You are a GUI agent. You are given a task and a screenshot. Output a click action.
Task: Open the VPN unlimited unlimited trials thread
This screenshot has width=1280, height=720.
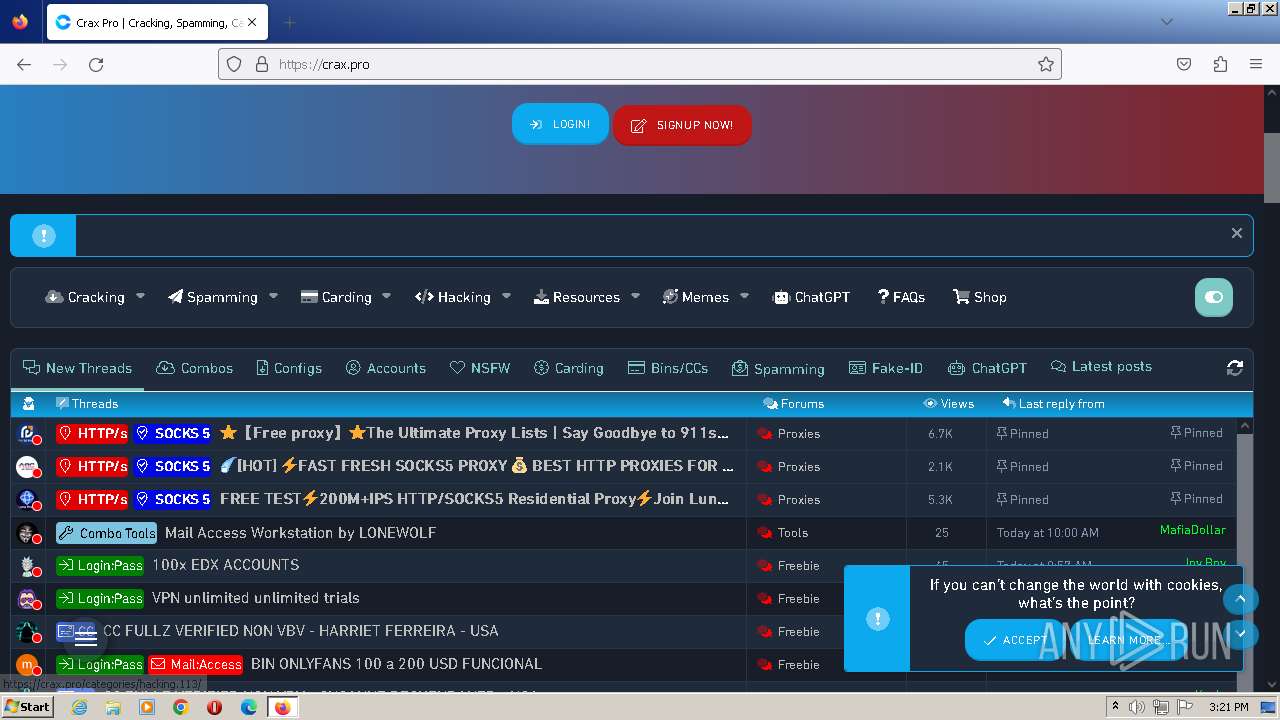click(255, 598)
